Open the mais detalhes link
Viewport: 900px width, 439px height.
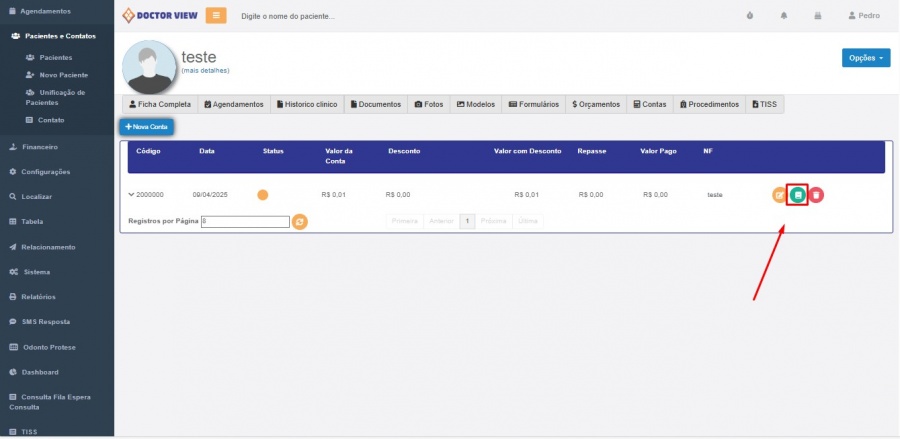205,71
